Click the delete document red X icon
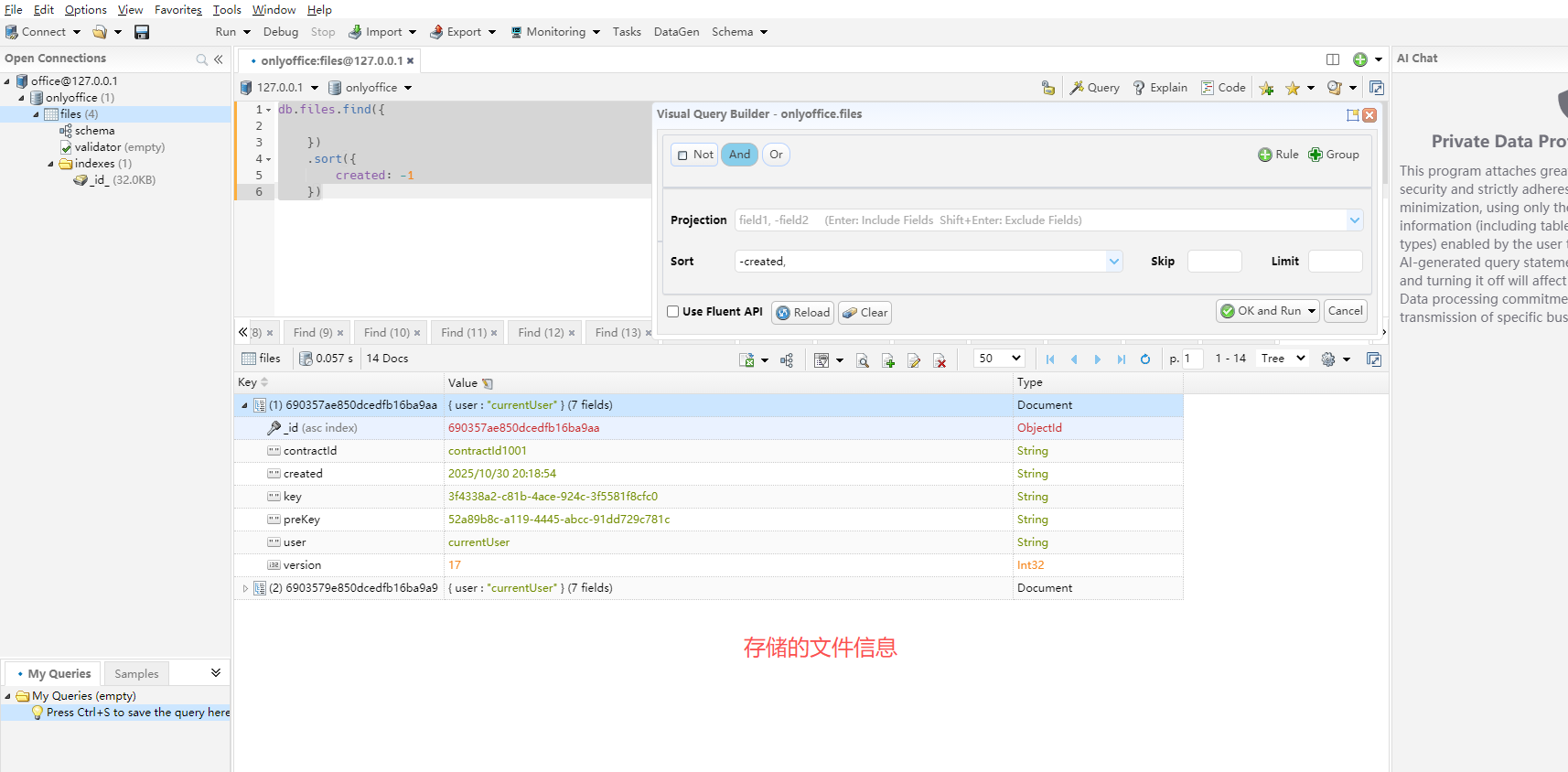1568x772 pixels. [x=940, y=359]
